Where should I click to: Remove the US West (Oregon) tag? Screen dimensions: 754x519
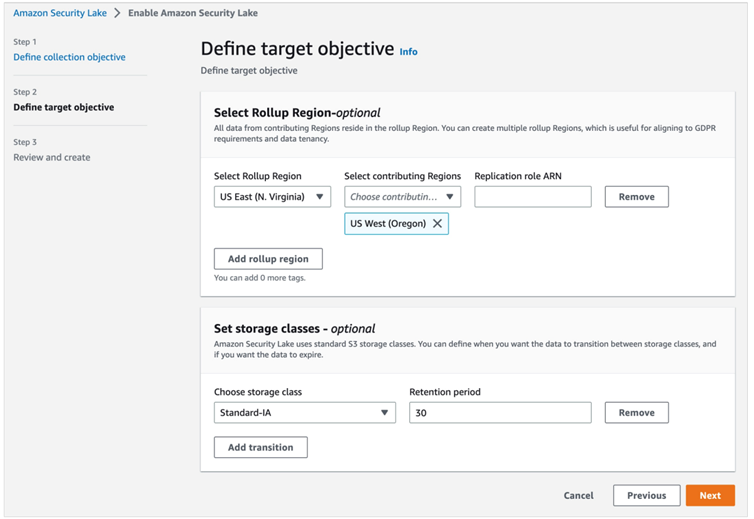pyautogui.click(x=437, y=224)
